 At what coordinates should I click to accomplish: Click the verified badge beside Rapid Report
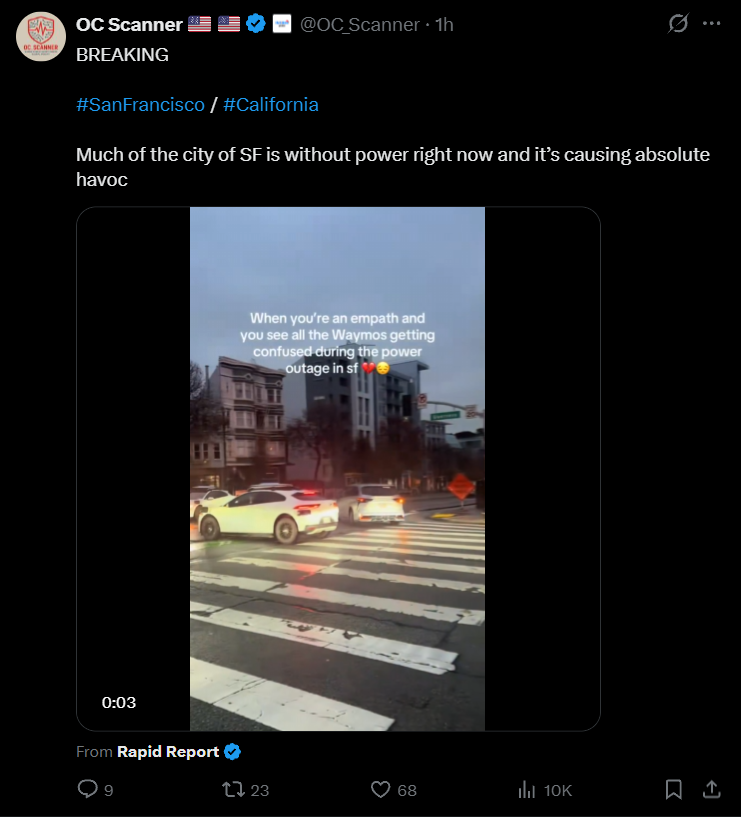point(232,752)
